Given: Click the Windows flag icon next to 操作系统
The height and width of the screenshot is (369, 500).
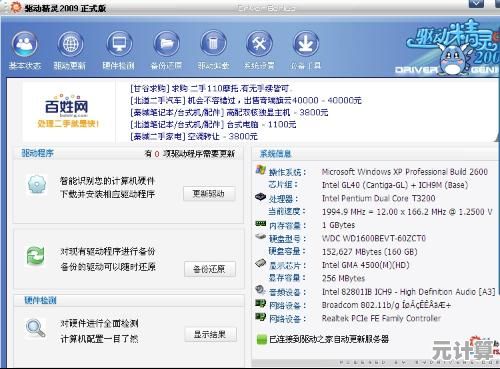Looking at the screenshot, I should pos(261,170).
